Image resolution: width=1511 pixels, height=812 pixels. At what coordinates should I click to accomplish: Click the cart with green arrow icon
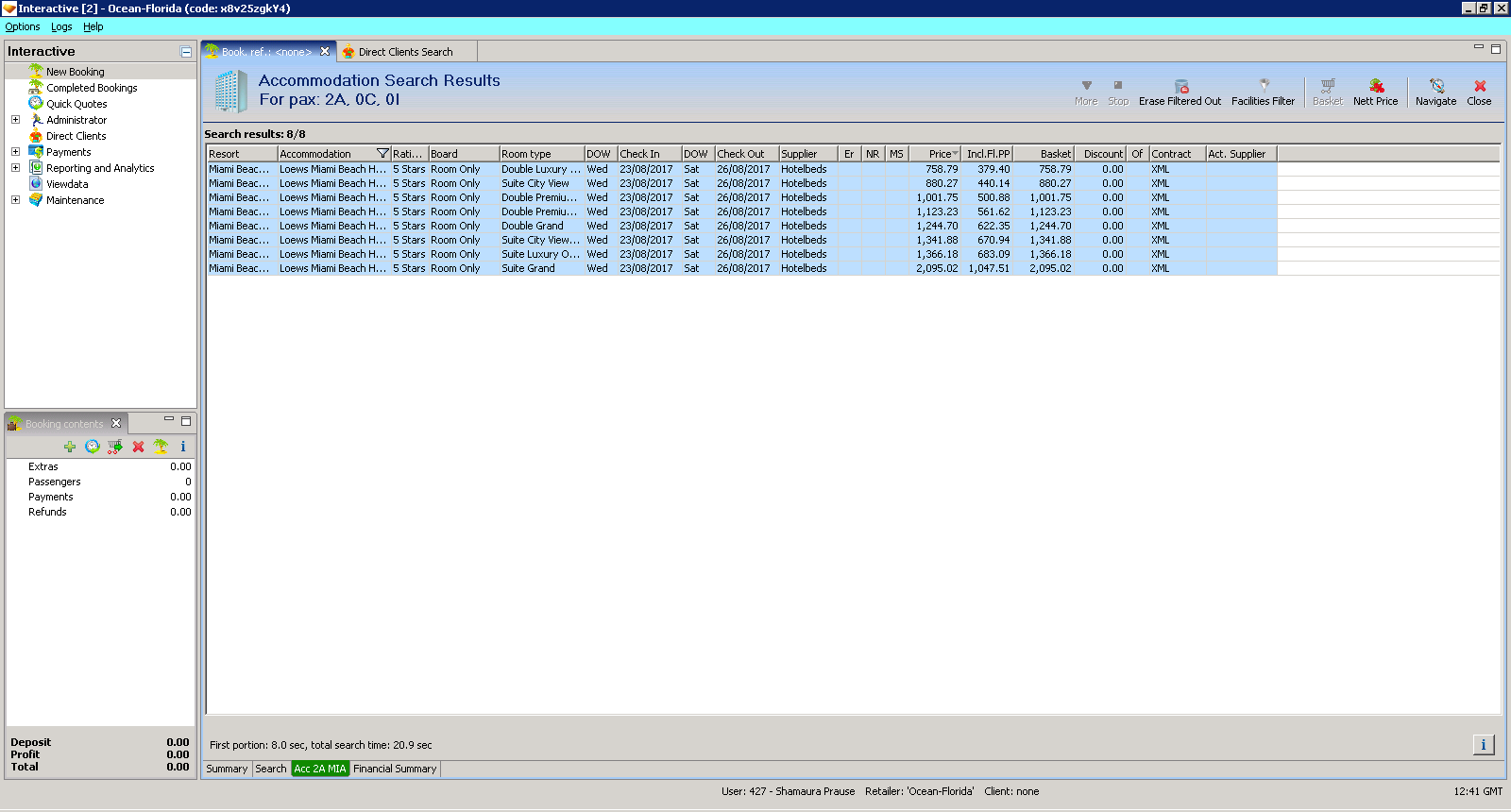(x=115, y=447)
